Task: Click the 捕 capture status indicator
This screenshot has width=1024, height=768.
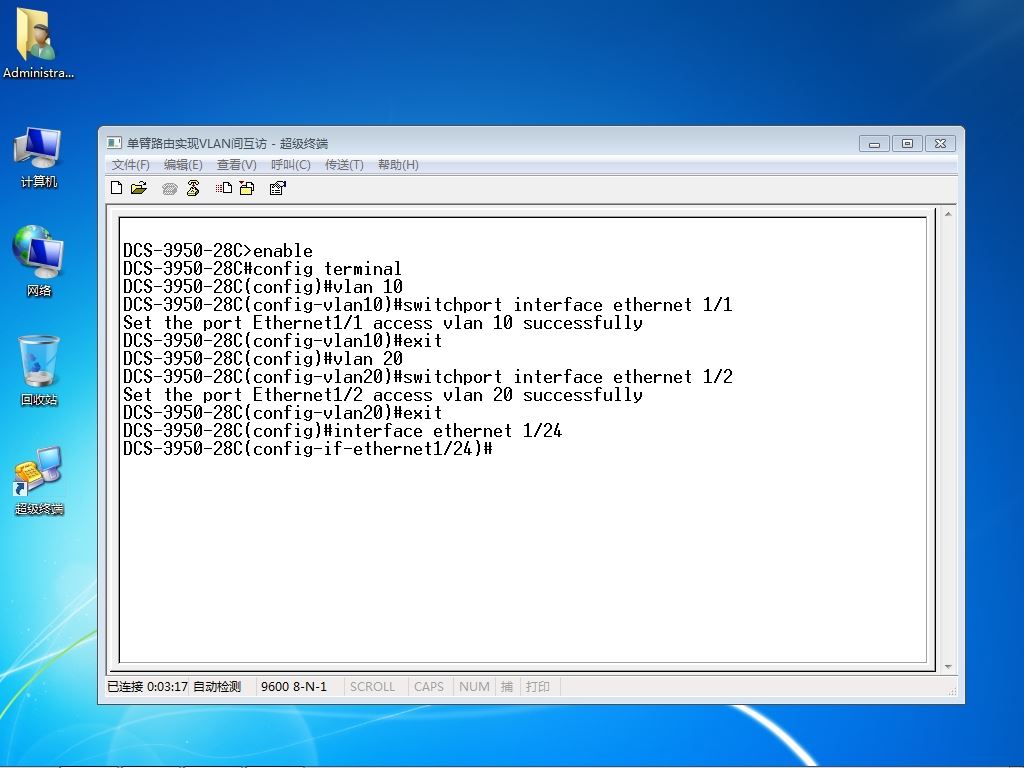Action: click(507, 686)
